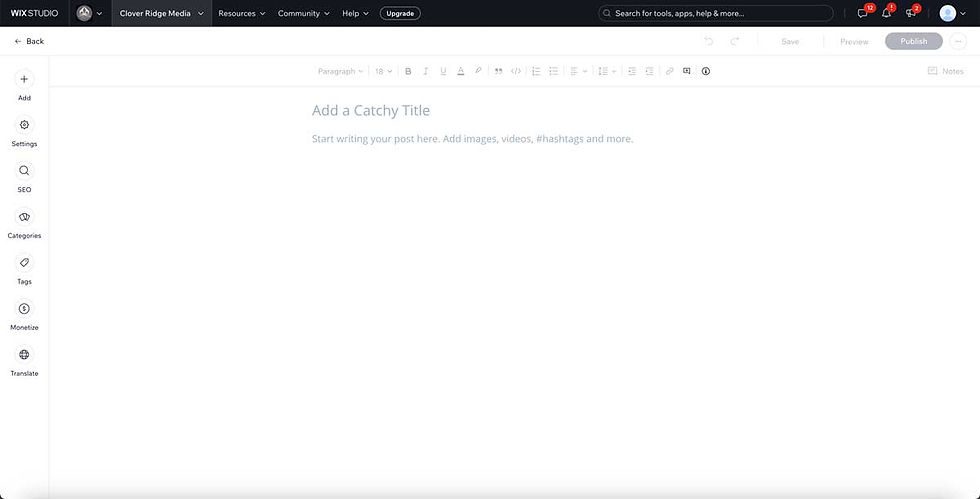Open the announcements megaphone icon
This screenshot has width=980, height=499.
pyautogui.click(x=911, y=13)
